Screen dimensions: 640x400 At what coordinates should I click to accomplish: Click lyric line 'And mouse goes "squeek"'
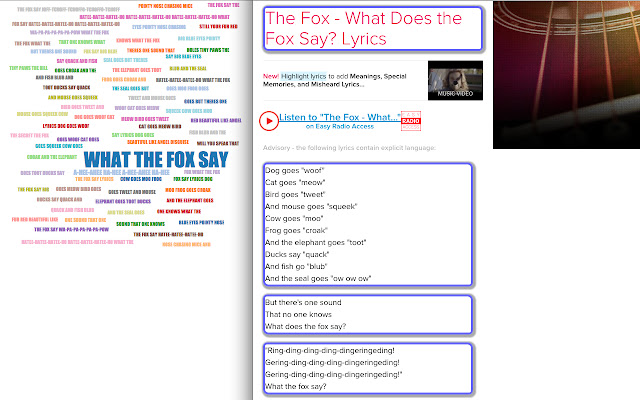tap(311, 207)
